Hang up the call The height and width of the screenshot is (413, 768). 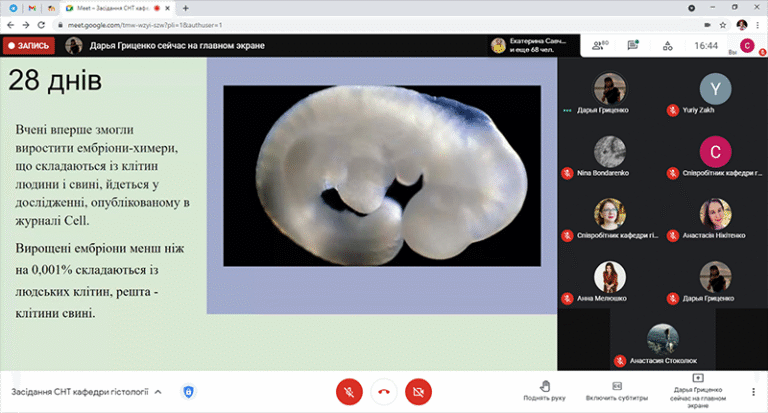coord(383,392)
